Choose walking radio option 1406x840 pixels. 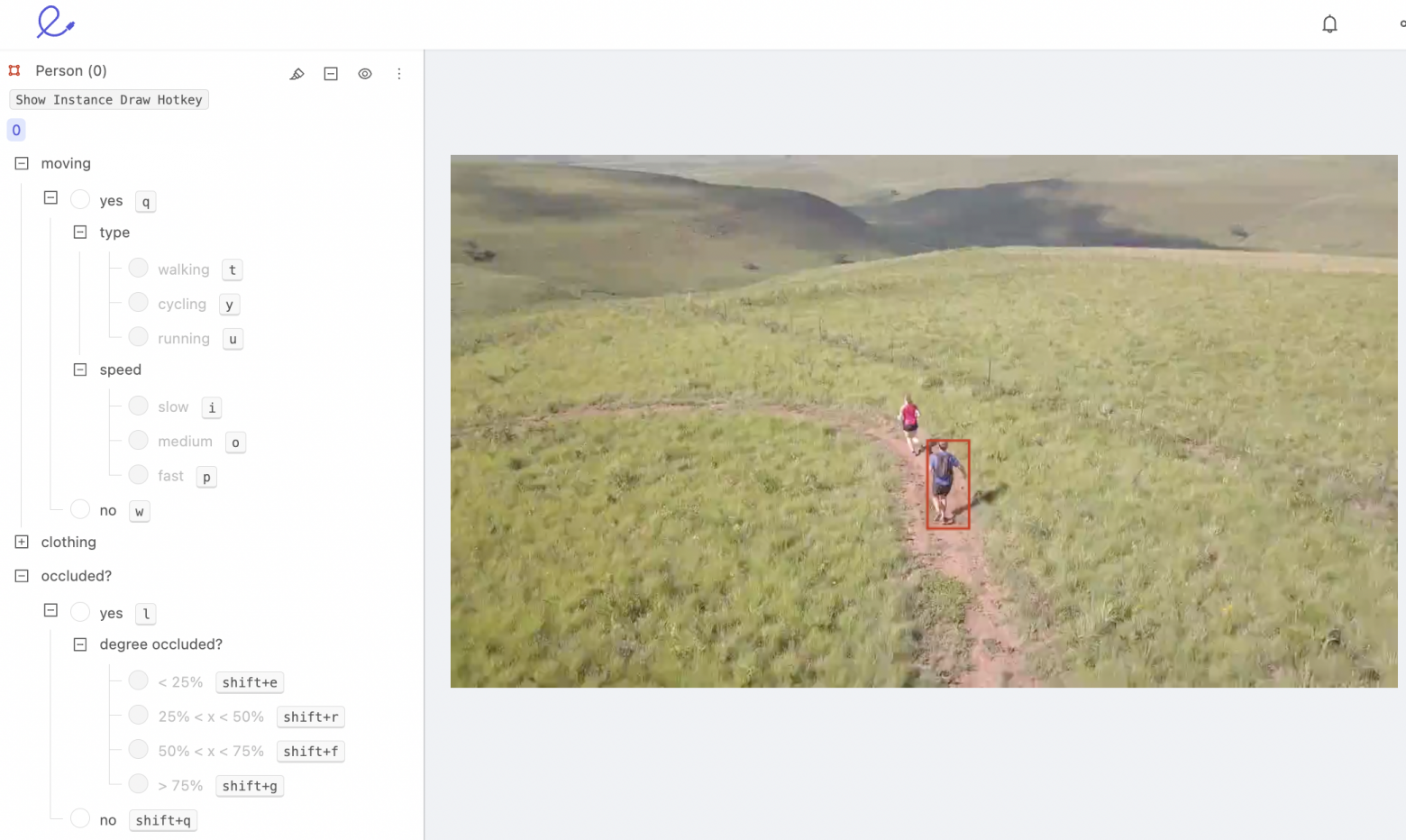[x=138, y=268]
